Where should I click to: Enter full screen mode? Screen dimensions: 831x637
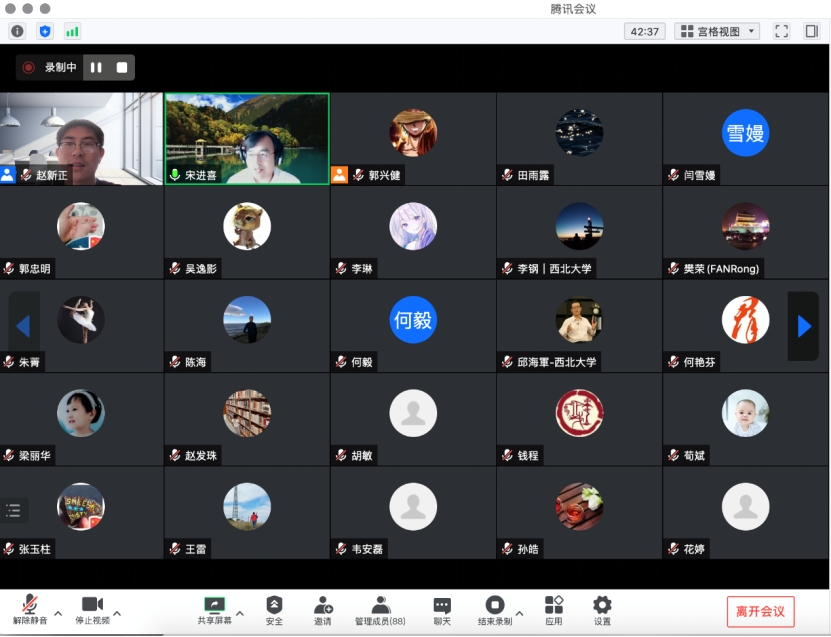click(782, 31)
